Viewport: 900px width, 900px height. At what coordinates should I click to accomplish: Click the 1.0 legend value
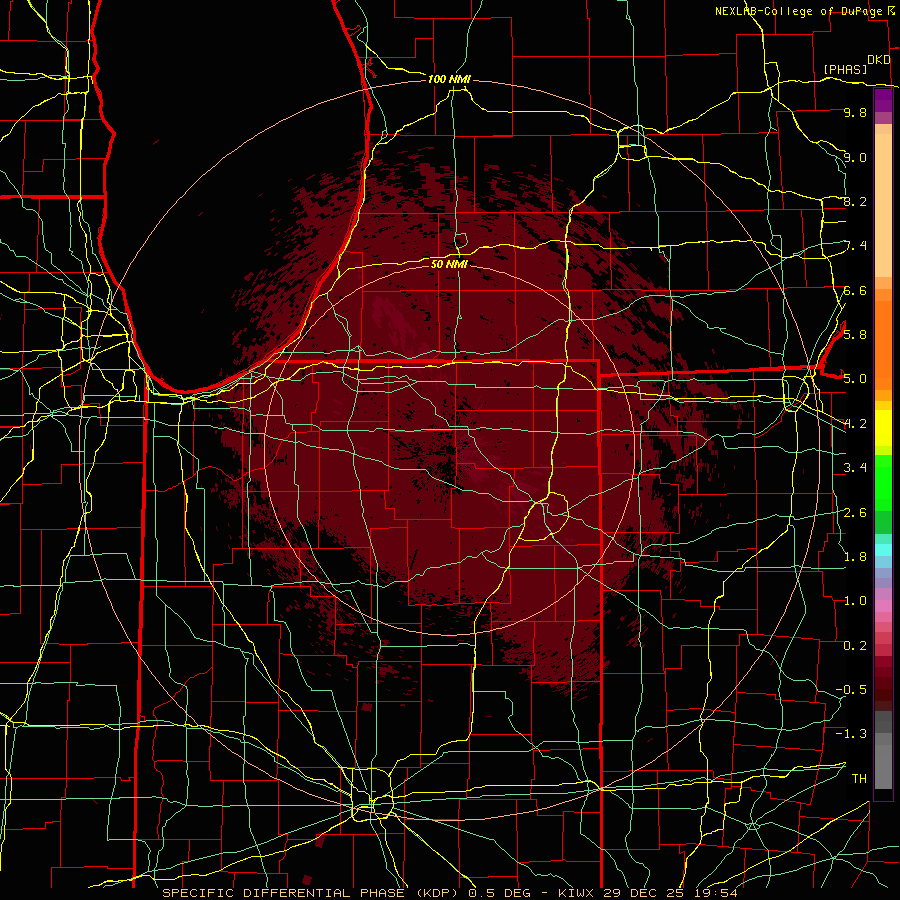coord(855,600)
